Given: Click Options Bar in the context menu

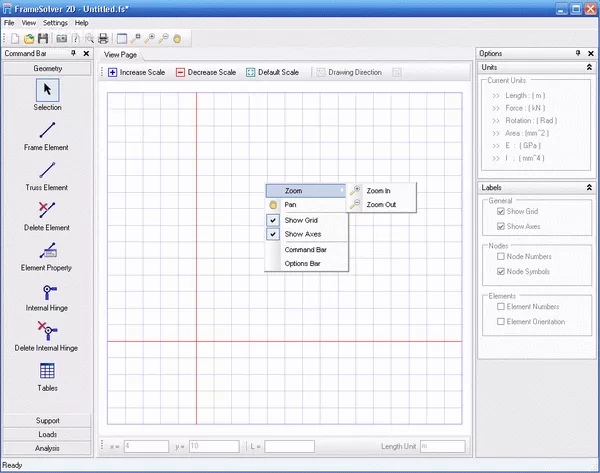Looking at the screenshot, I should pos(307,263).
